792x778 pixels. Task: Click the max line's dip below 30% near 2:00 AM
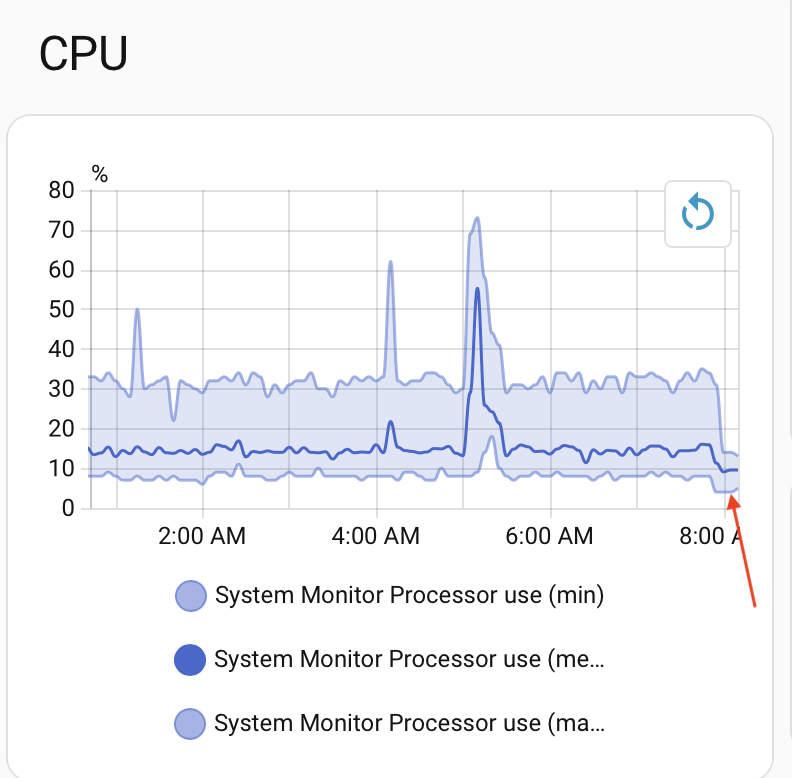[x=174, y=418]
